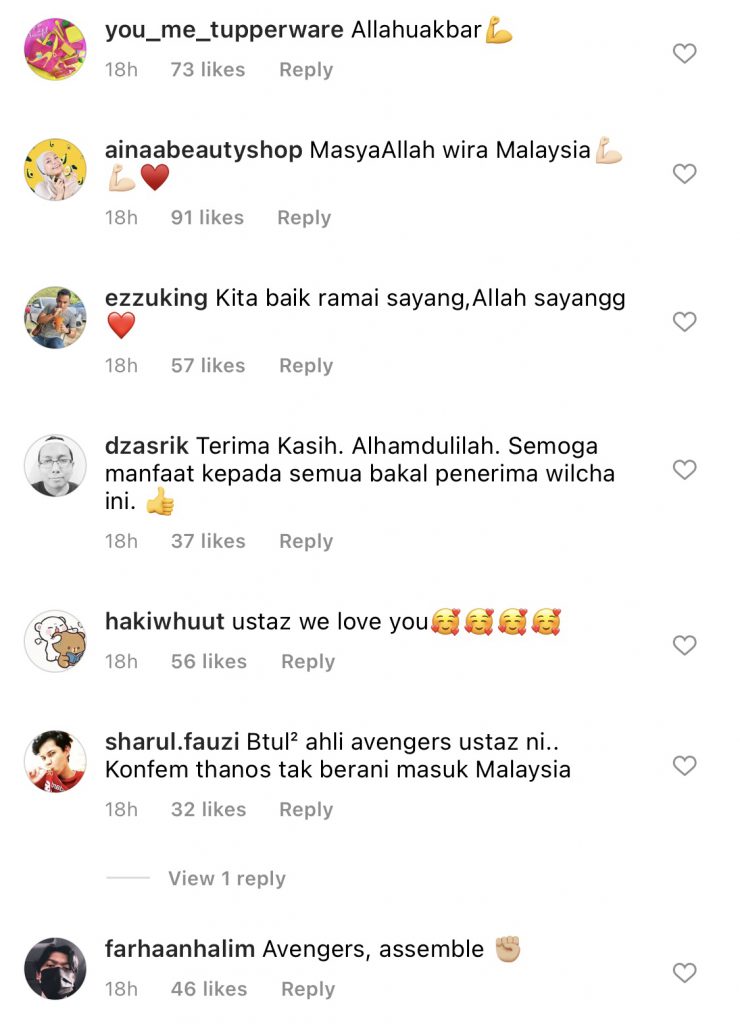This screenshot has width=740, height=1024.
Task: Like the you_me_tupperware comment with heart
Action: pos(684,54)
